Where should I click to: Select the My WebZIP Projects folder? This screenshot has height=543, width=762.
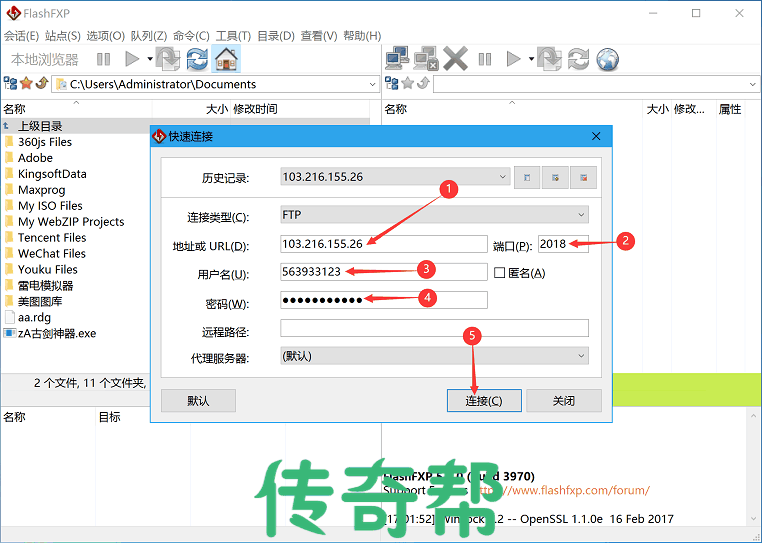click(x=71, y=222)
